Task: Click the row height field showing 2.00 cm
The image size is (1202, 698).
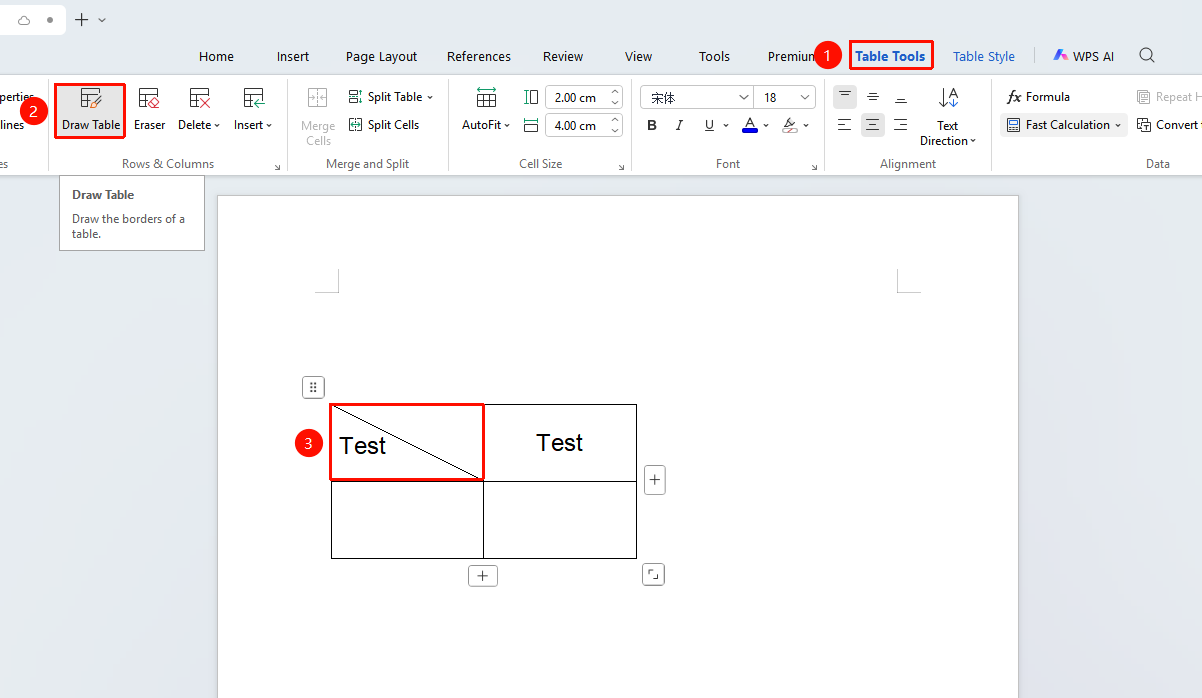Action: (x=584, y=97)
